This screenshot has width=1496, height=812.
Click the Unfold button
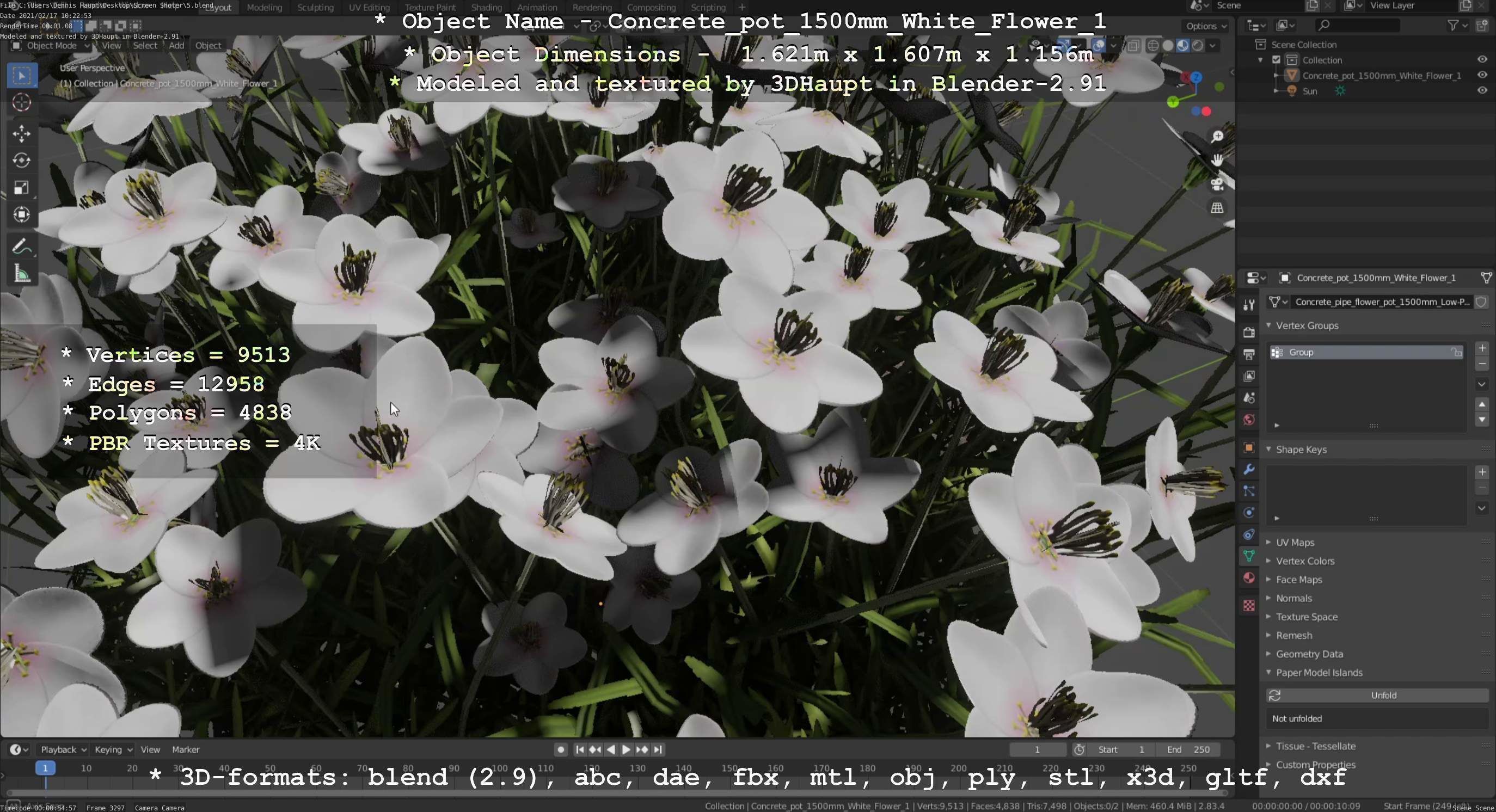click(1383, 695)
